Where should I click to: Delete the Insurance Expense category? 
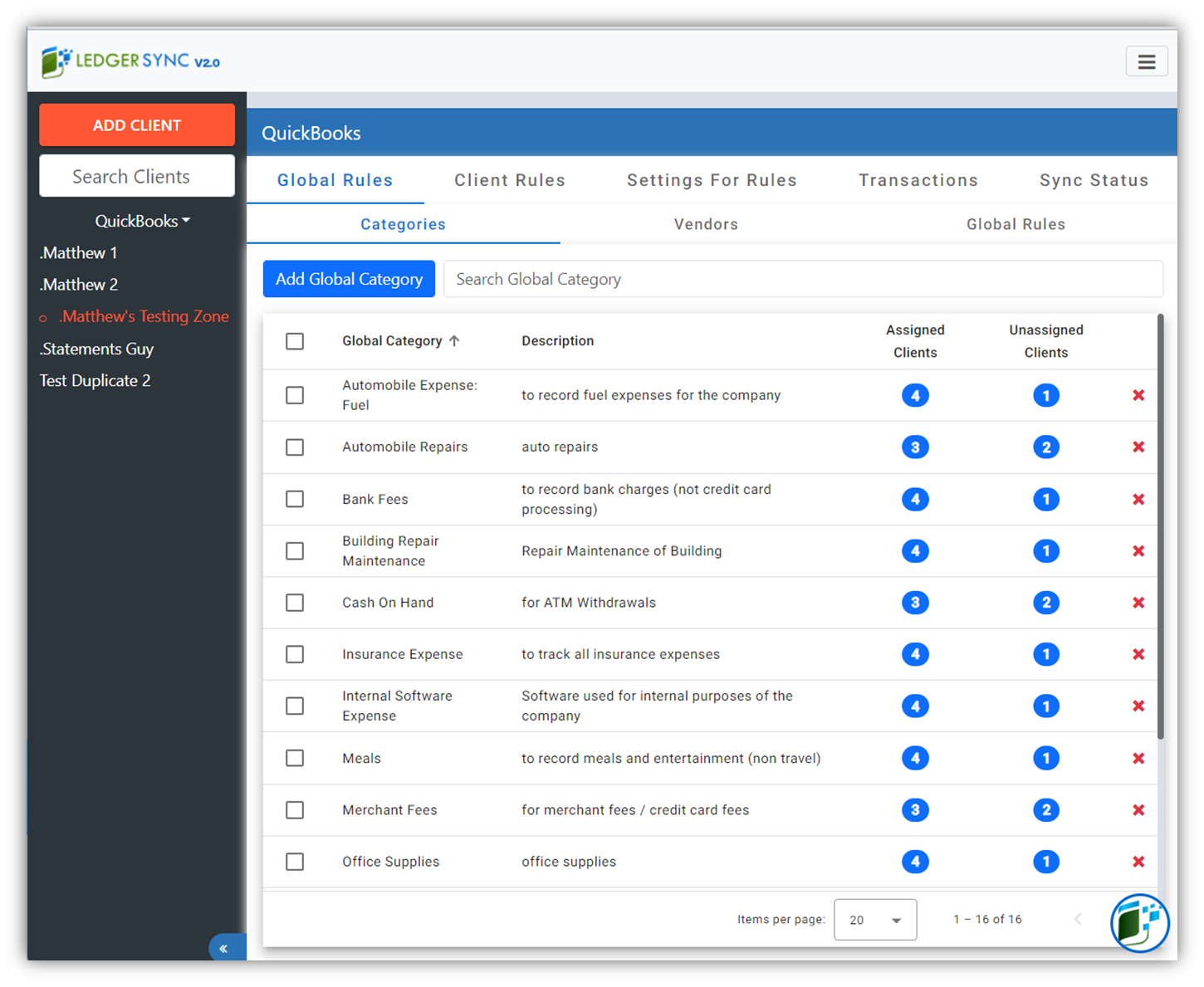pyautogui.click(x=1138, y=654)
